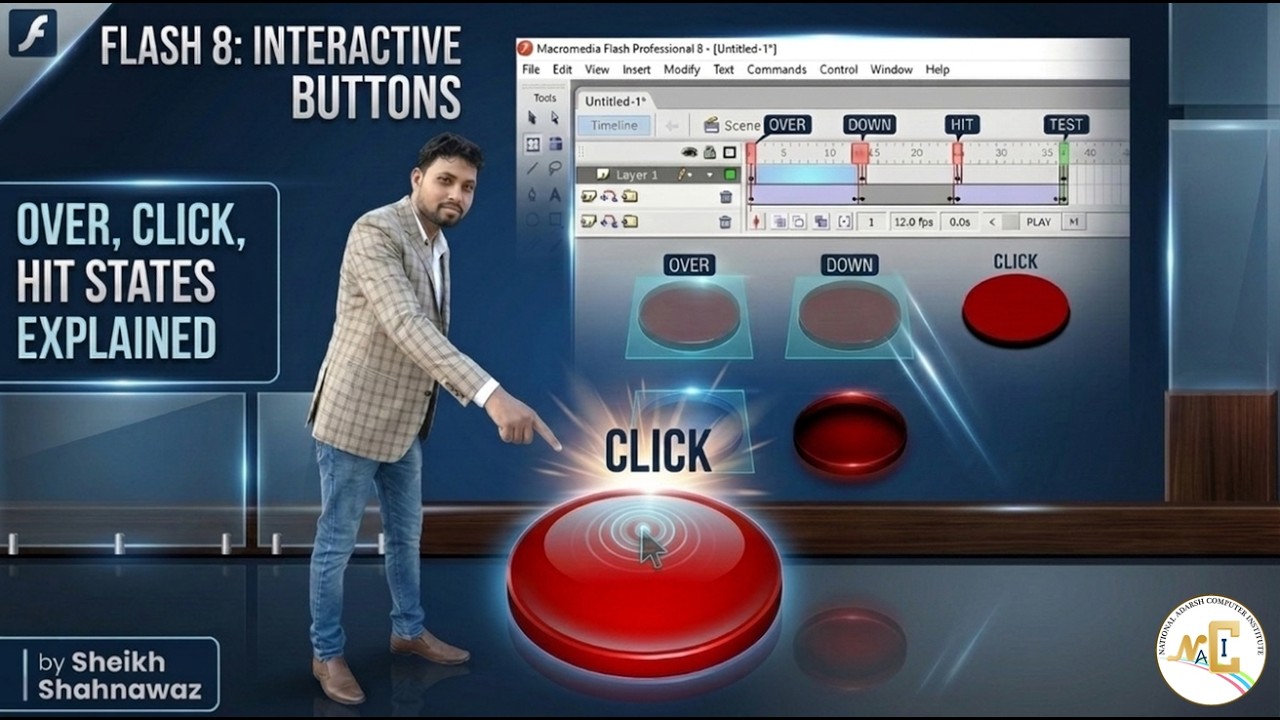
Task: Select the Selection arrow tool in Tools panel
Action: click(532, 119)
